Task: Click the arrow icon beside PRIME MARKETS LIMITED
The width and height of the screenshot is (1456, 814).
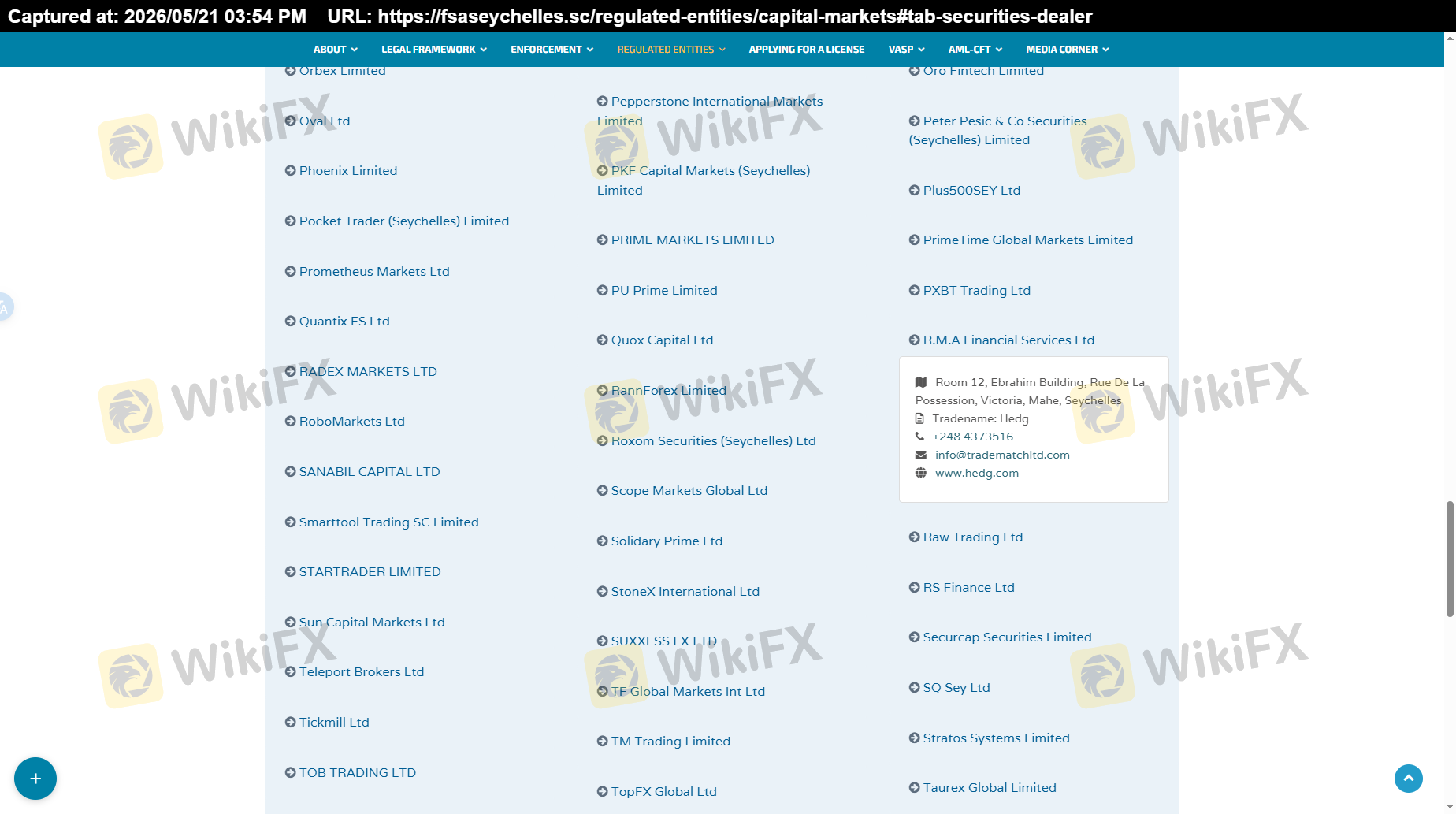Action: [x=602, y=240]
